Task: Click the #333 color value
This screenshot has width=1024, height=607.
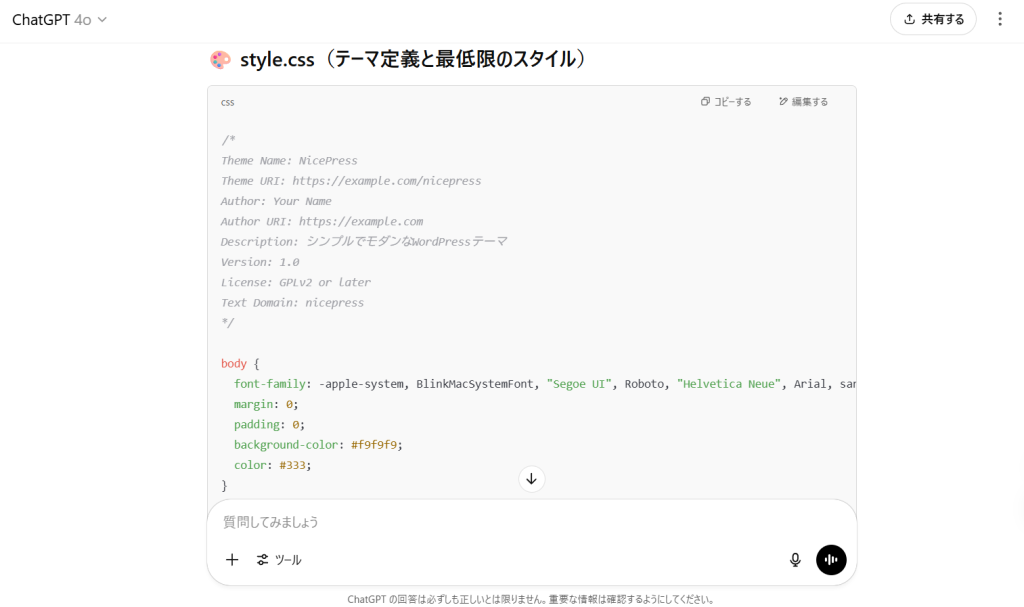Action: point(295,465)
